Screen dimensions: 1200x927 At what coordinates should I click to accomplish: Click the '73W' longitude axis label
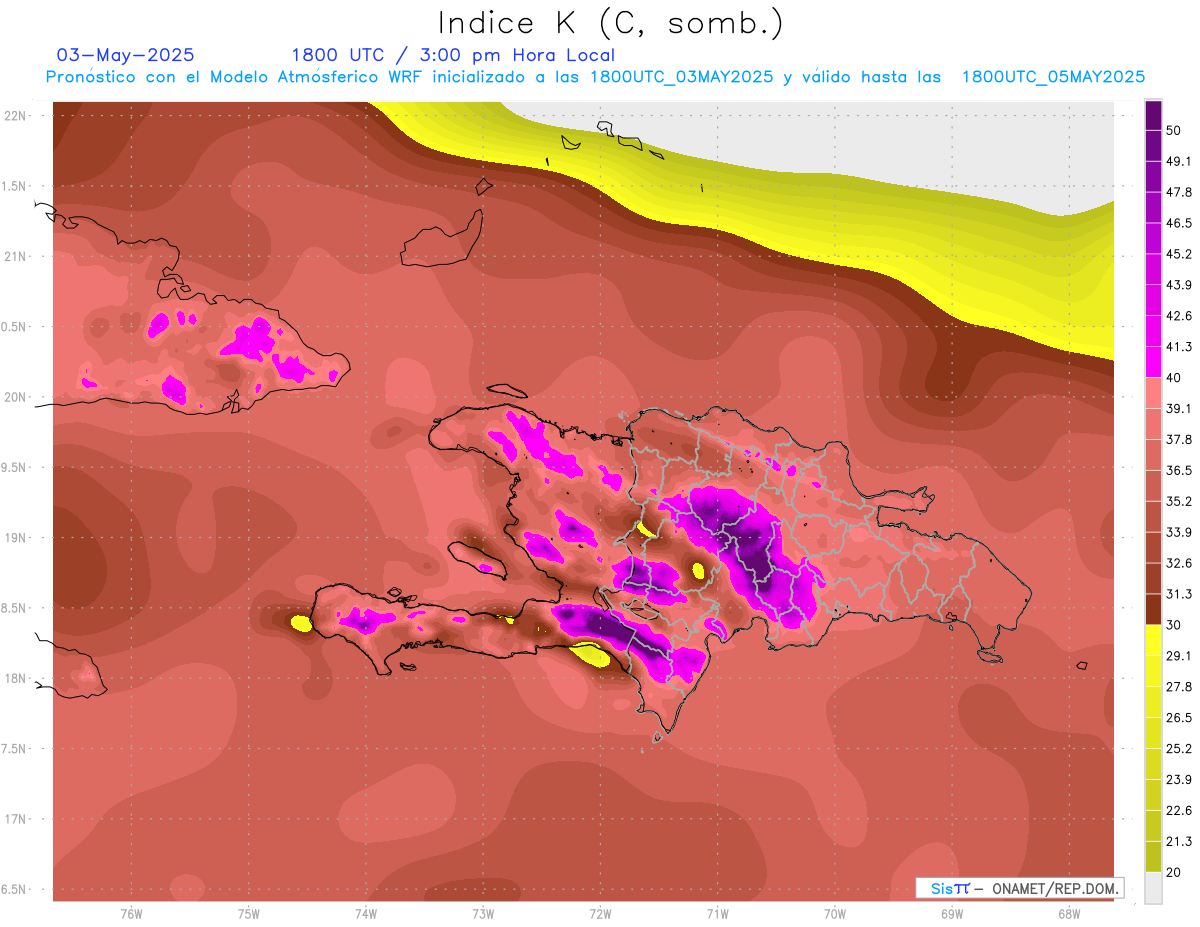[x=483, y=914]
